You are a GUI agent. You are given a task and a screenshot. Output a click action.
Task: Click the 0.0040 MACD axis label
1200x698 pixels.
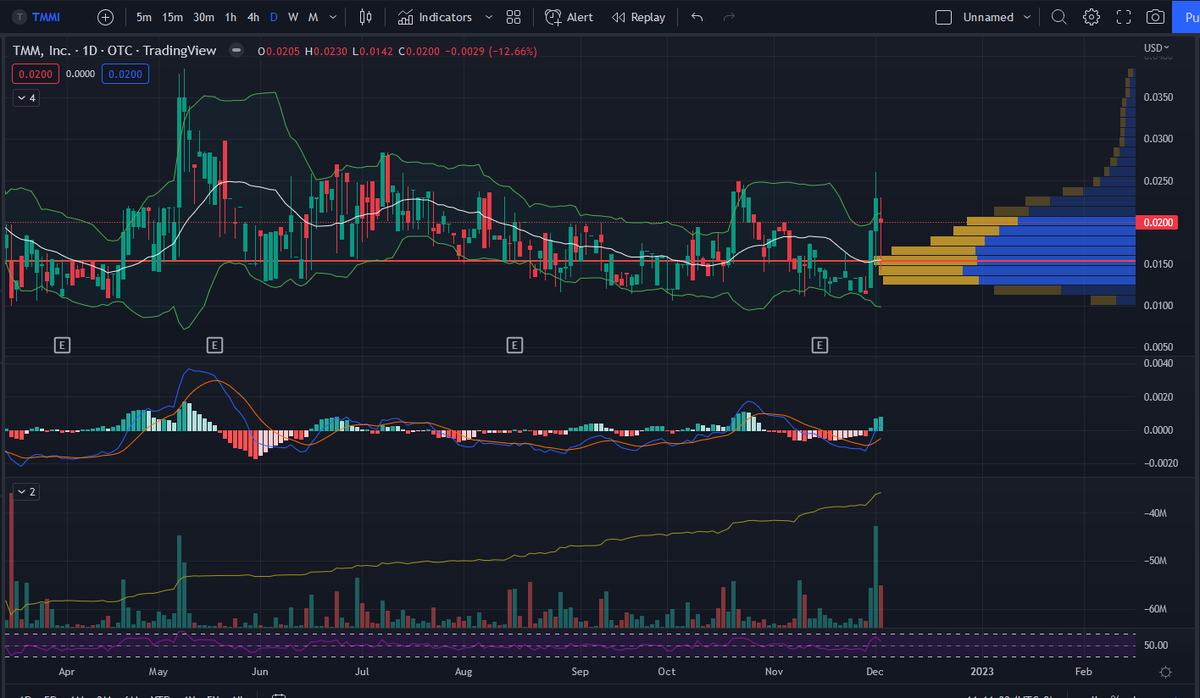pyautogui.click(x=1157, y=364)
